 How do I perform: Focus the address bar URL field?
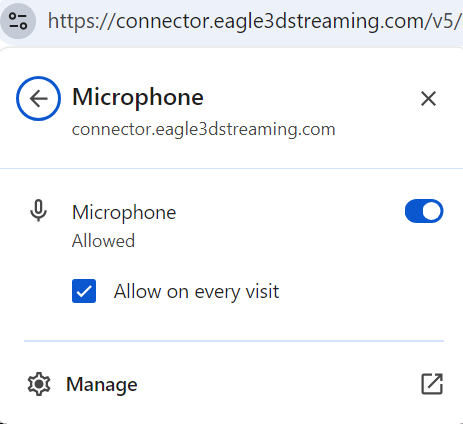(255, 21)
